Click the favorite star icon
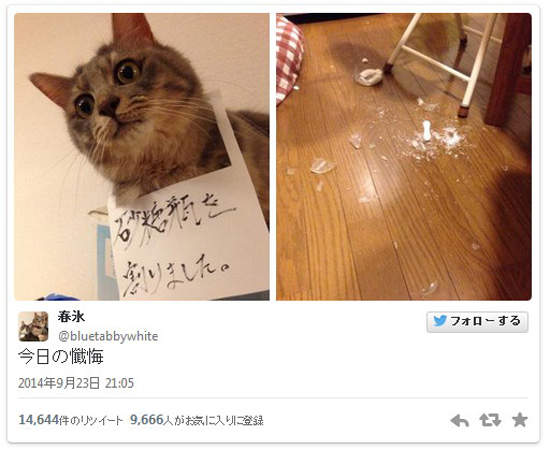The height and width of the screenshot is (450, 550). [x=519, y=420]
